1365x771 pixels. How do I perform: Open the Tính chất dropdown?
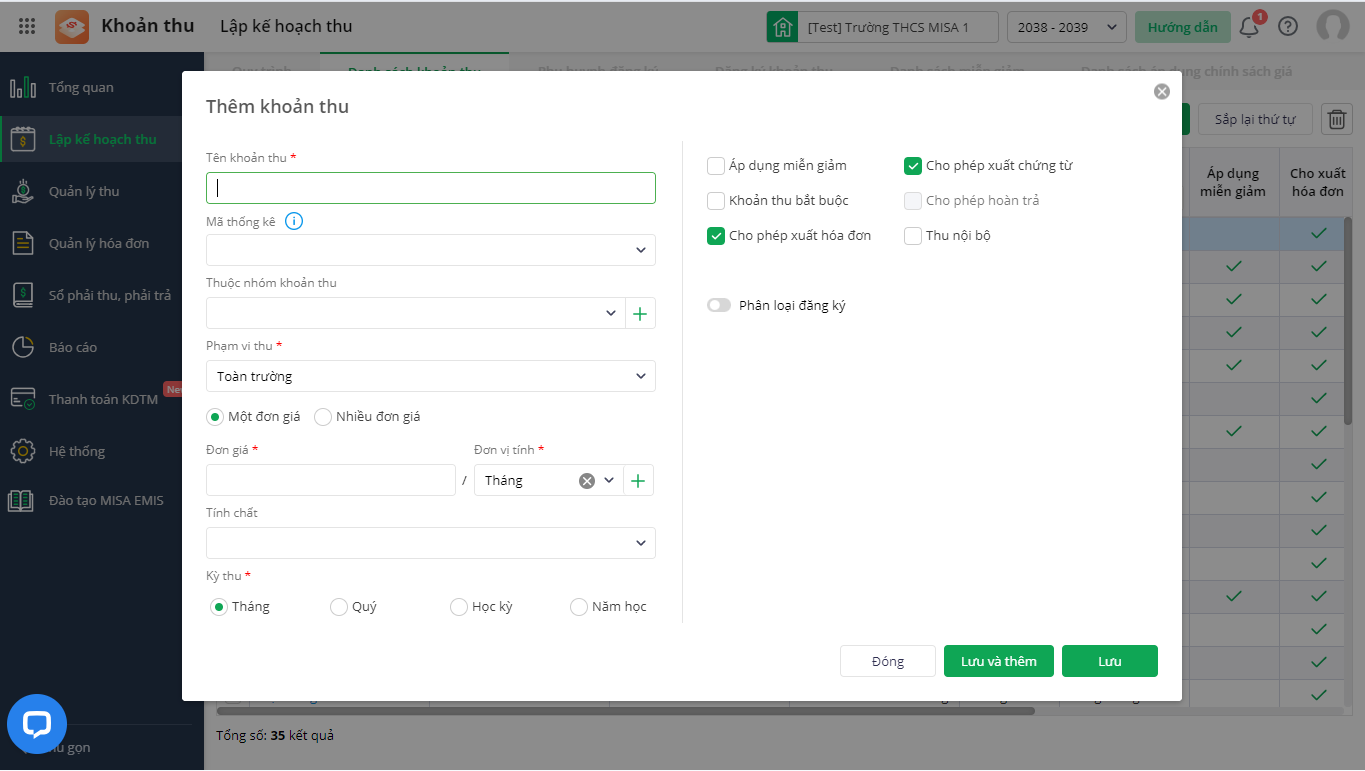point(431,543)
